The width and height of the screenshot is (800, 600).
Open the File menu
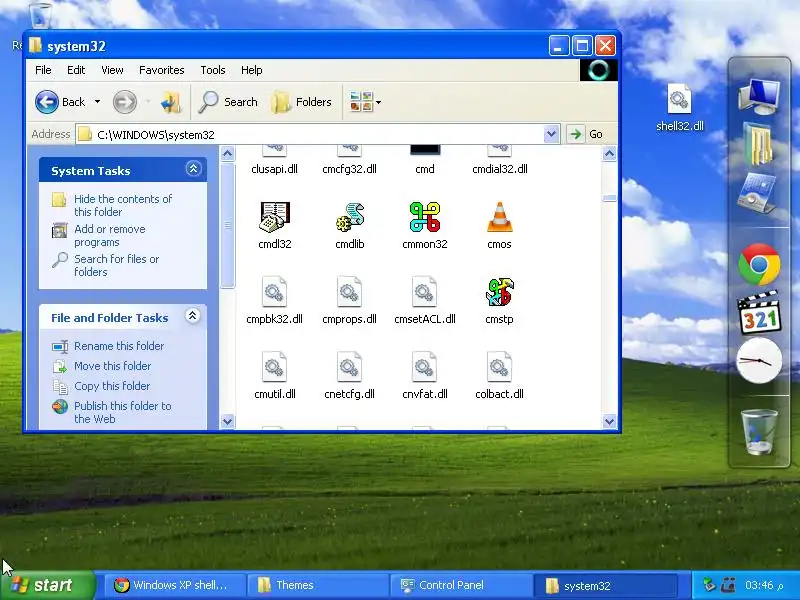[43, 70]
